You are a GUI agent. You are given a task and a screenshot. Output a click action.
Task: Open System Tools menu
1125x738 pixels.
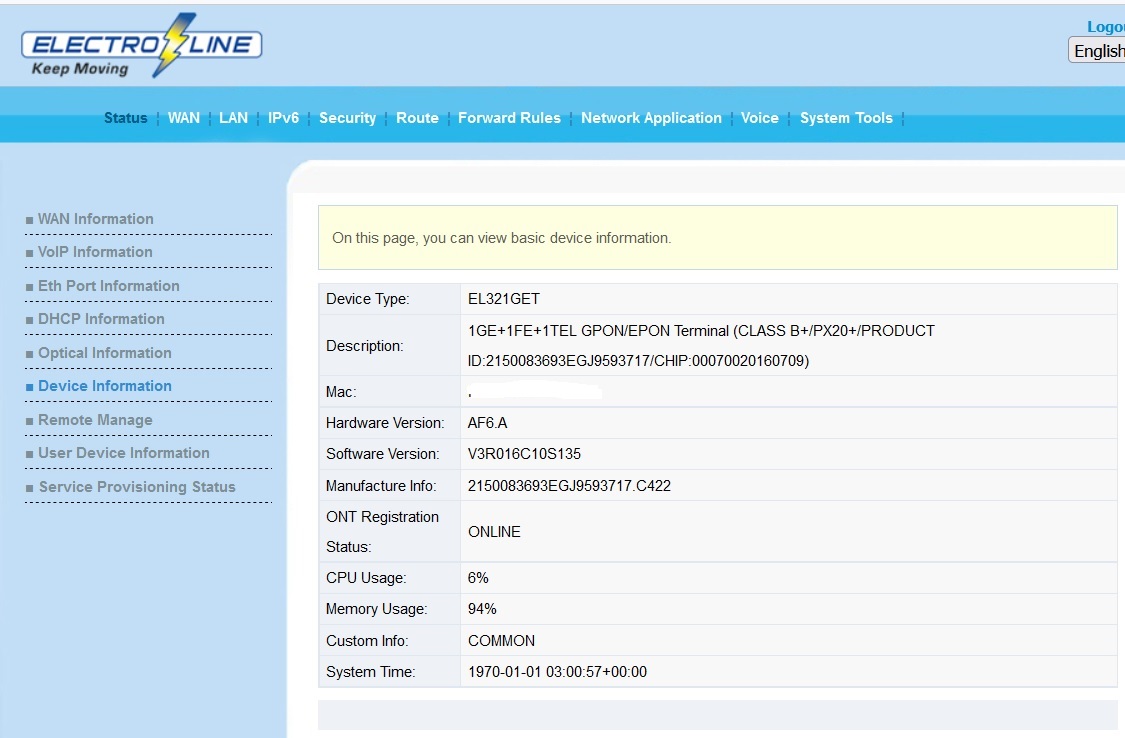click(x=846, y=118)
